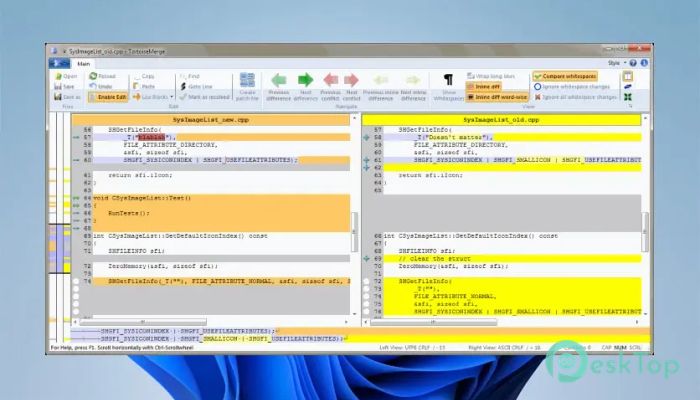Viewport: 700px width, 400px height.
Task: Click the Undo button
Action: pyautogui.click(x=100, y=87)
